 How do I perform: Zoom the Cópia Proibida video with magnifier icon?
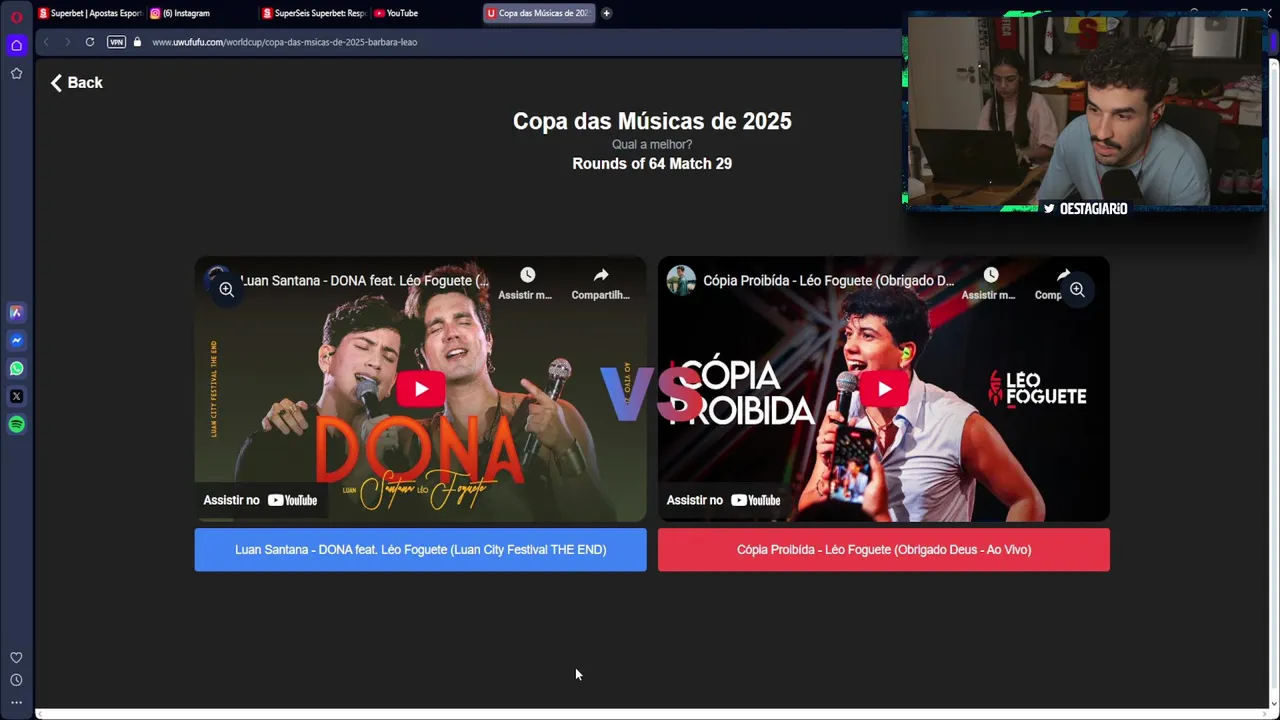pyautogui.click(x=1077, y=289)
